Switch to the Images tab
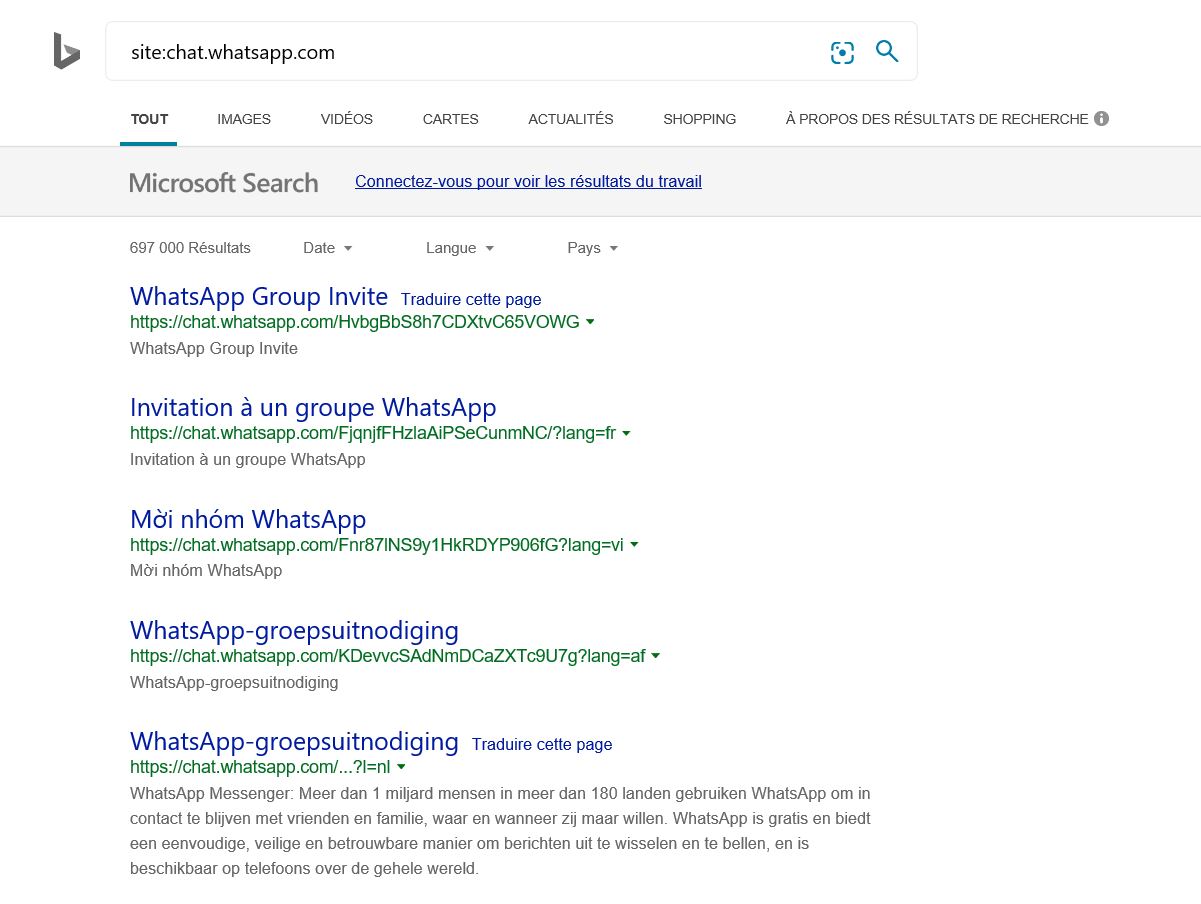Screen dimensions: 1201x904 pos(244,119)
